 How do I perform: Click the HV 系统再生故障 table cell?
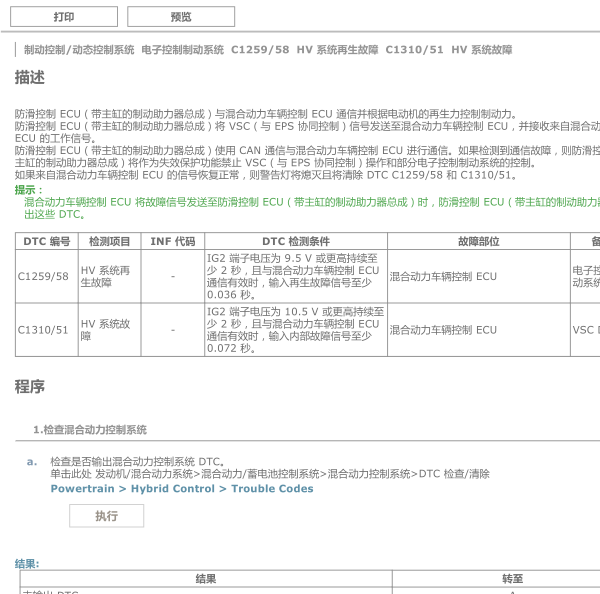[x=109, y=276]
